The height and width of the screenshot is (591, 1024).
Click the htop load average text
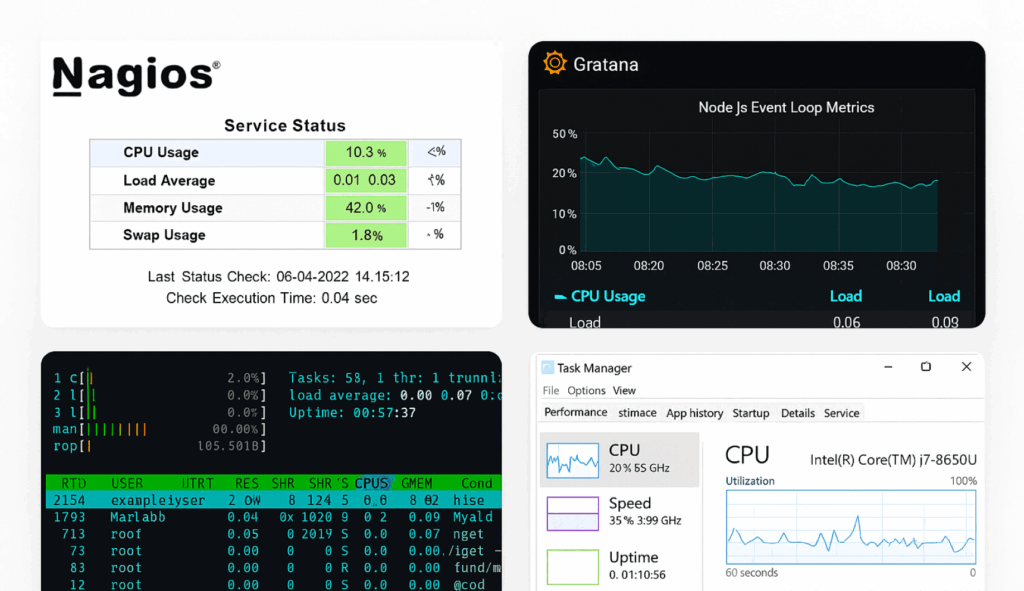click(395, 395)
